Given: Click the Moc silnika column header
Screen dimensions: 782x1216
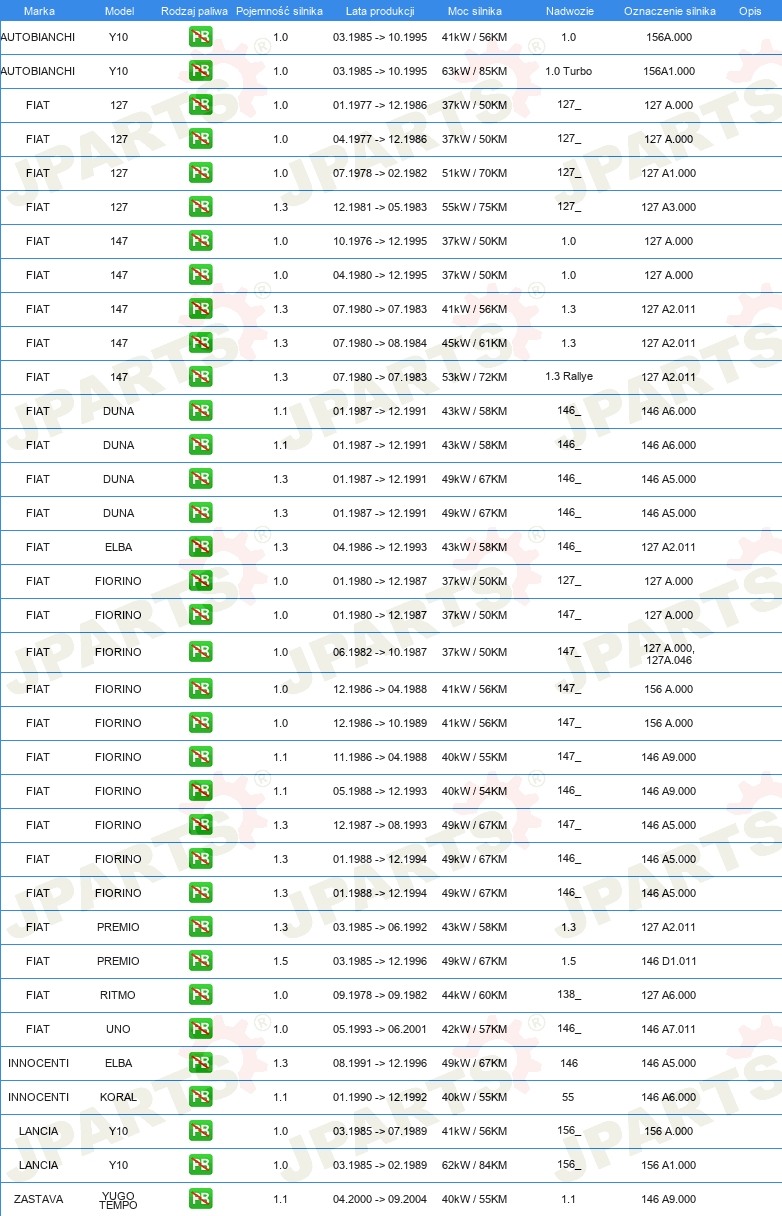Looking at the screenshot, I should coord(475,11).
